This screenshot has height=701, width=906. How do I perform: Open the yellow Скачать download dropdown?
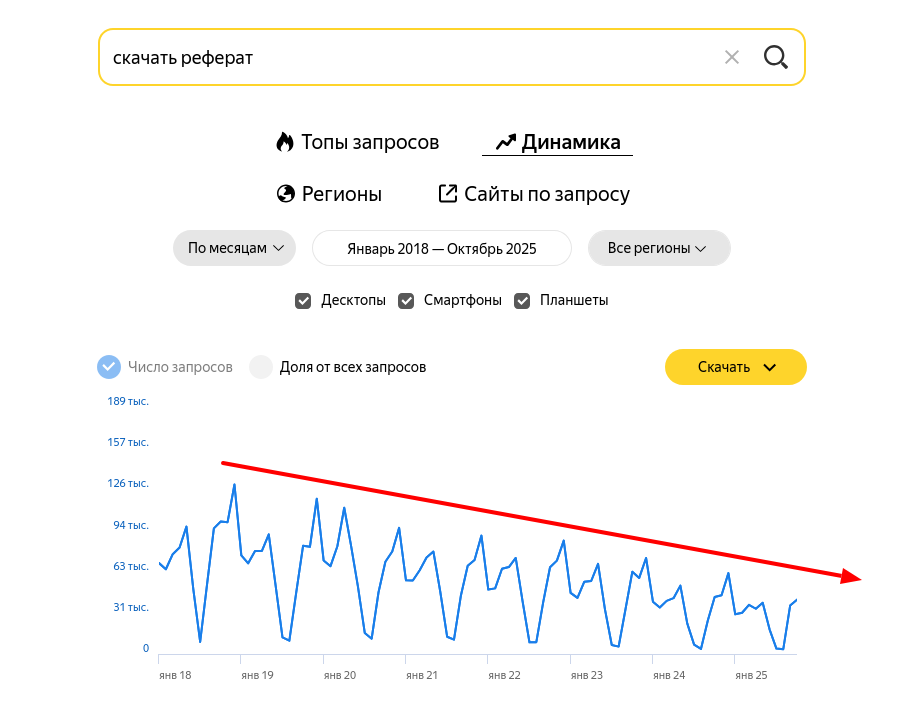735,367
